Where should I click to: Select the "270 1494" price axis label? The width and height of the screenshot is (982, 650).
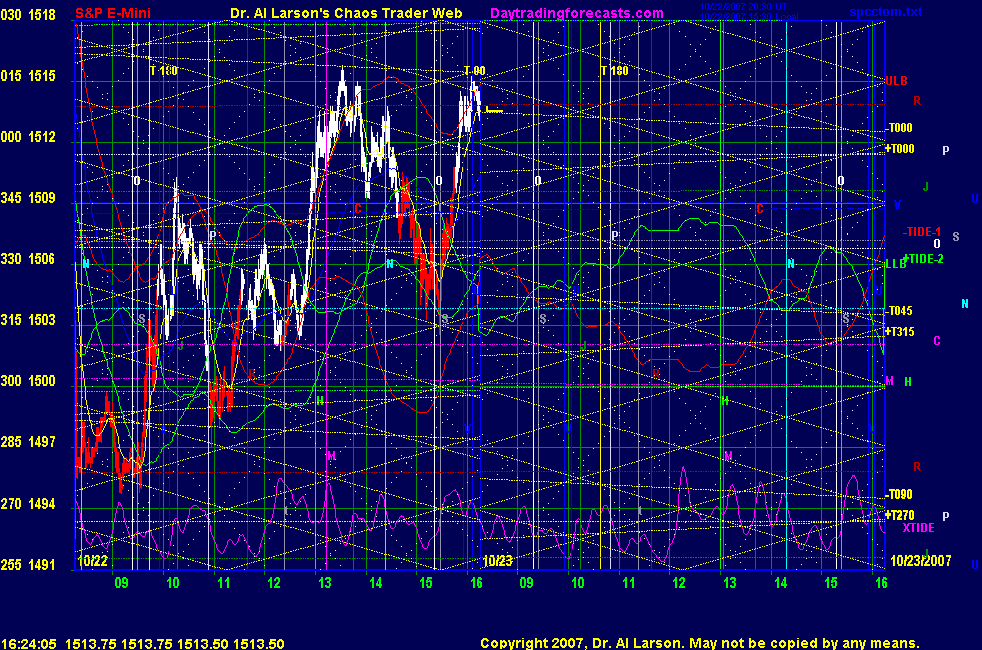click(x=28, y=503)
